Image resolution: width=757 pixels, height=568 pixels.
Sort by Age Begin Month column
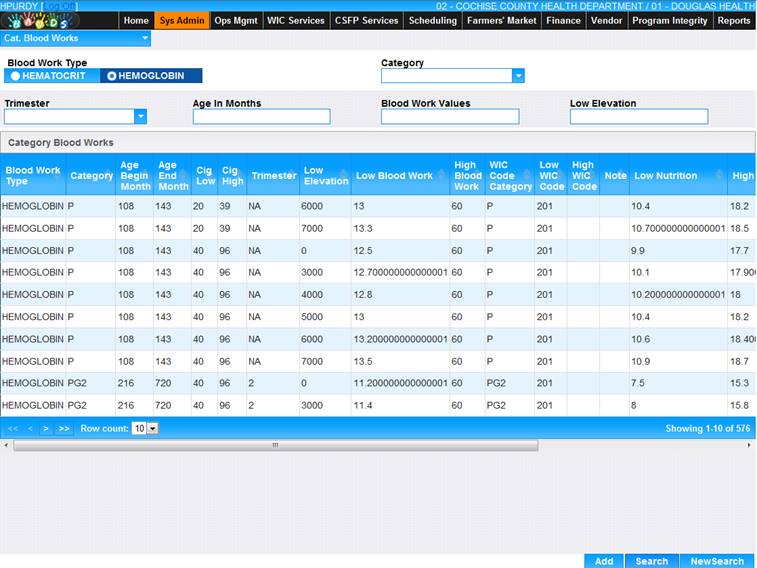[x=134, y=176]
